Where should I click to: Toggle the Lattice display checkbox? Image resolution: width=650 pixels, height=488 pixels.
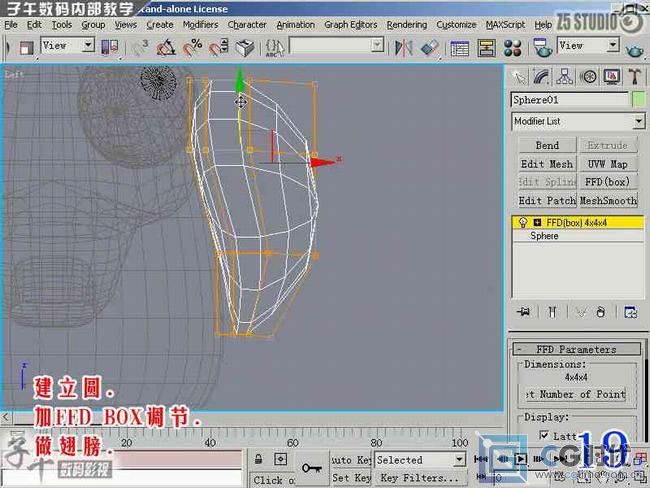tap(544, 435)
